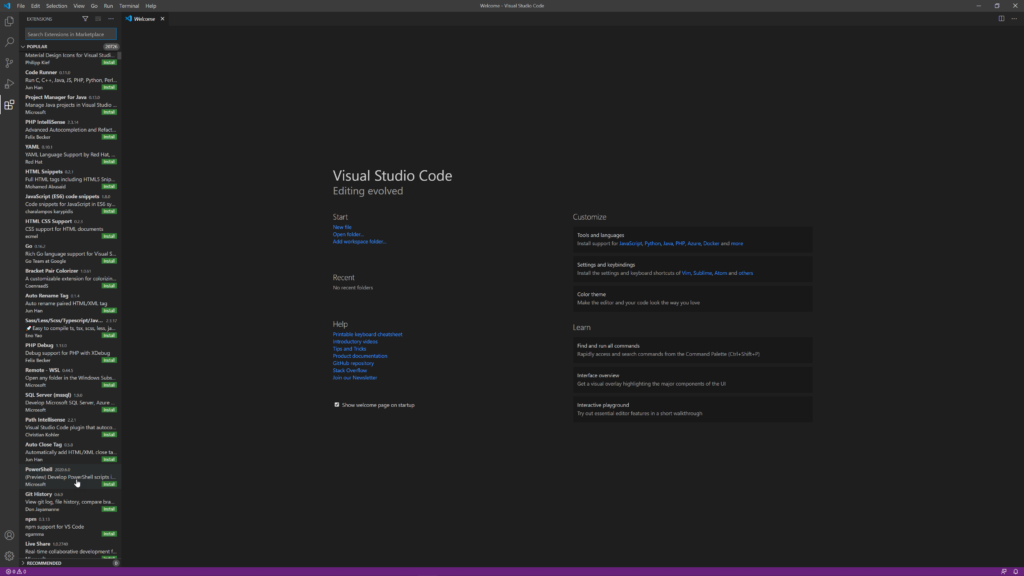Open Printable keyboard cheatsheet link
This screenshot has width=1024, height=576.
(368, 334)
